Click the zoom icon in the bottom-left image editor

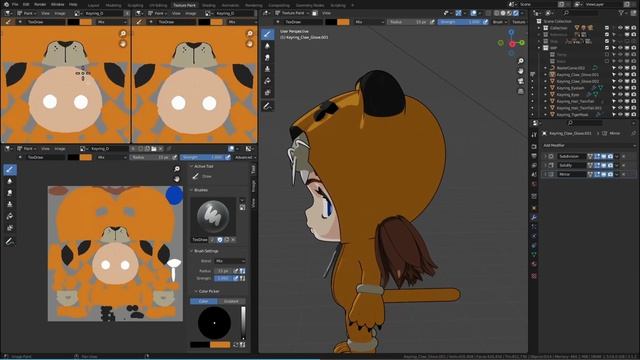coord(177,169)
